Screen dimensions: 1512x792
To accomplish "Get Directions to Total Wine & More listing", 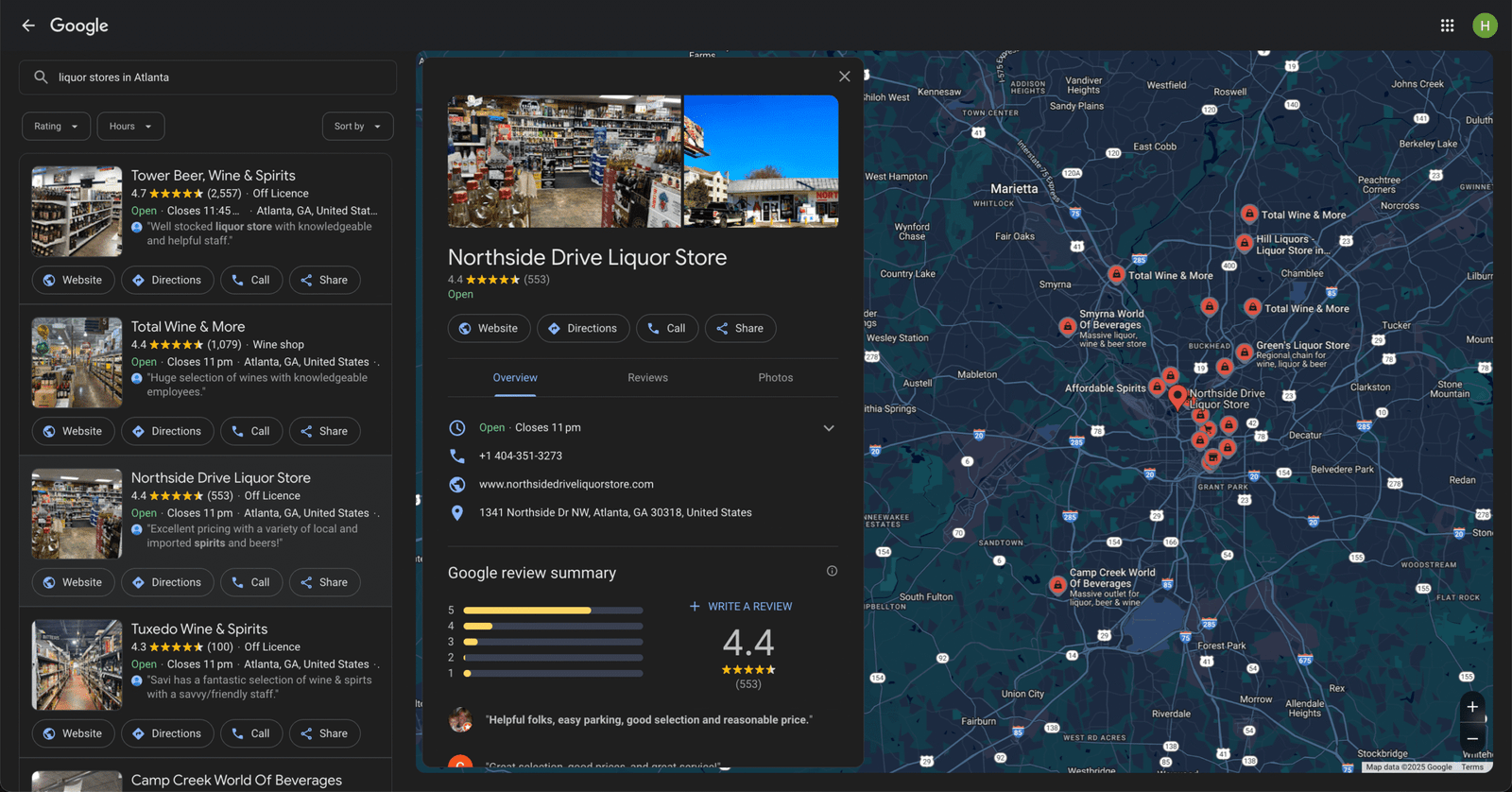I will click(167, 431).
